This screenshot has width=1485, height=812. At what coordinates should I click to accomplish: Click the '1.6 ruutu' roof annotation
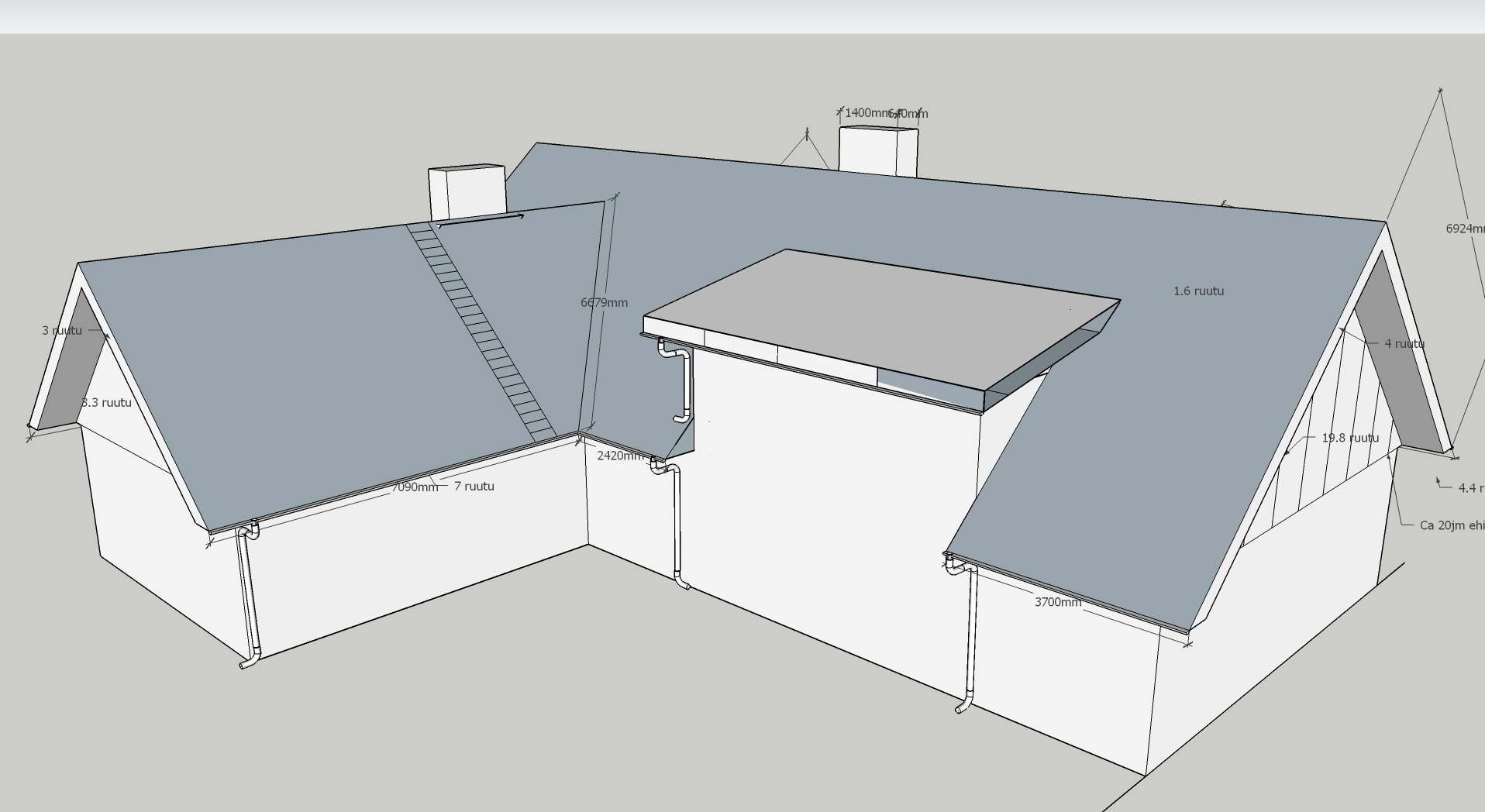tap(1198, 291)
